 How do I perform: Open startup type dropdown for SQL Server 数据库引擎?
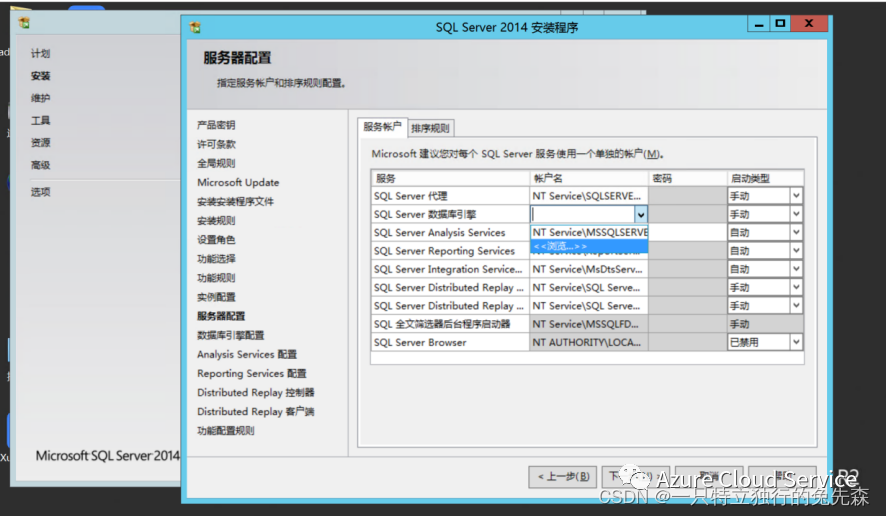pyautogui.click(x=796, y=214)
